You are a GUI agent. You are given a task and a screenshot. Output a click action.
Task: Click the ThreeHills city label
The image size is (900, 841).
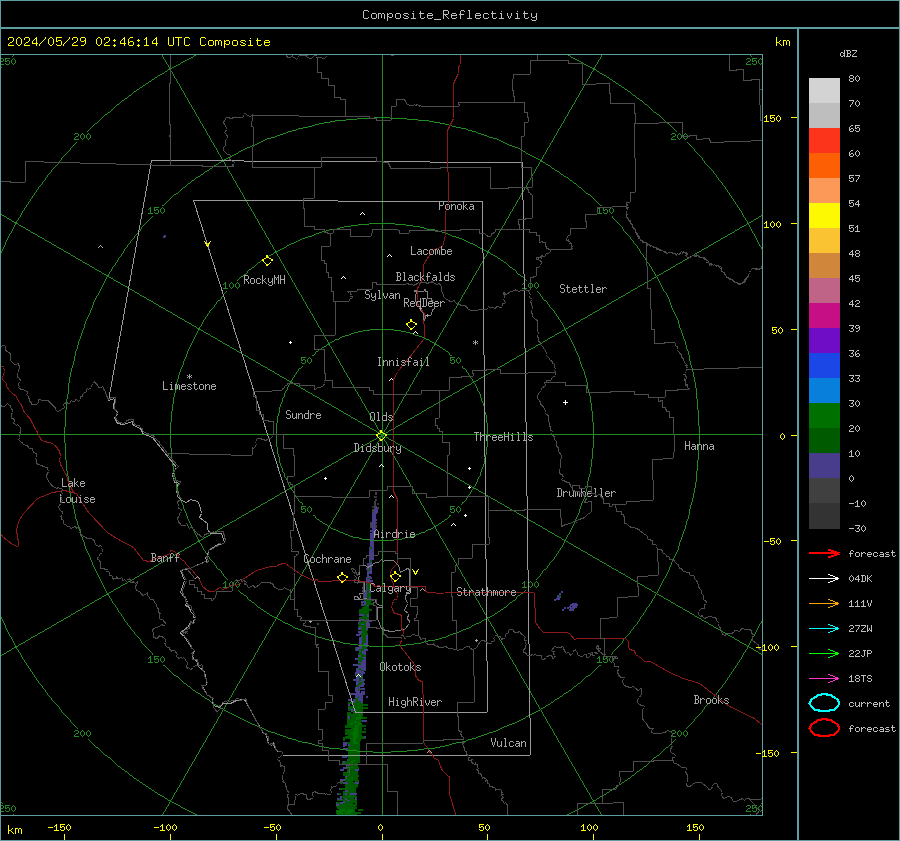point(503,437)
